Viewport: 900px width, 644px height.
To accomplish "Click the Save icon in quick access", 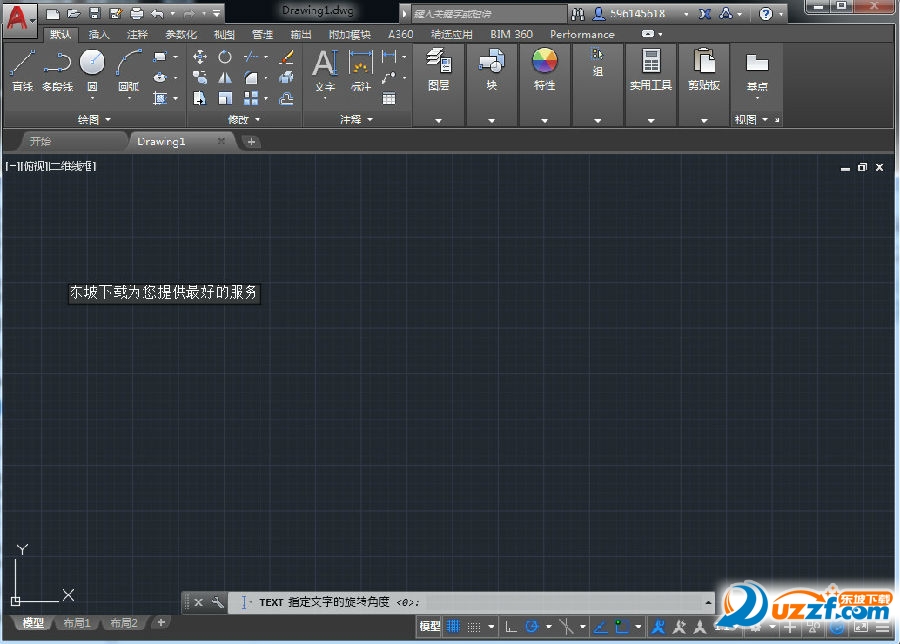I will pyautogui.click(x=95, y=14).
